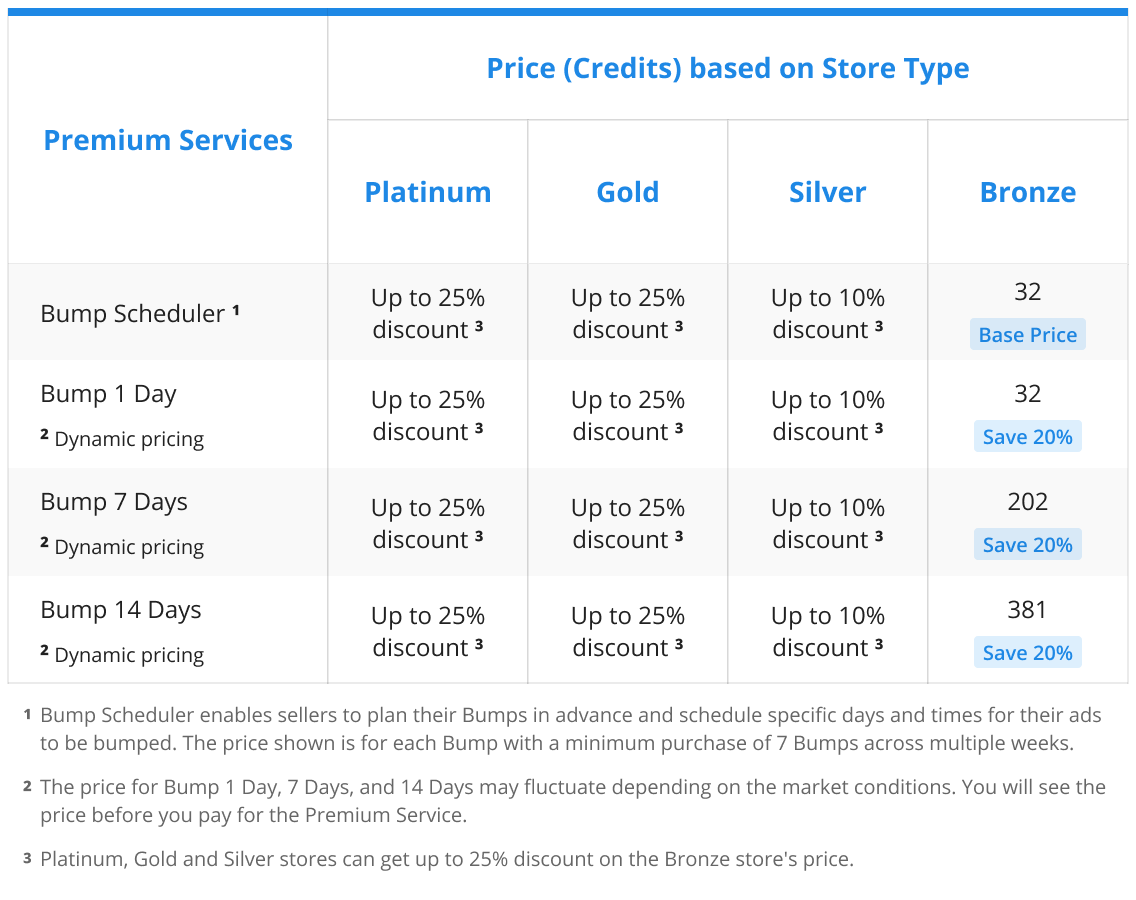Click "Save 20%" badge in Bump 1 Day row
The width and height of the screenshot is (1136, 900).
pos(1028,437)
